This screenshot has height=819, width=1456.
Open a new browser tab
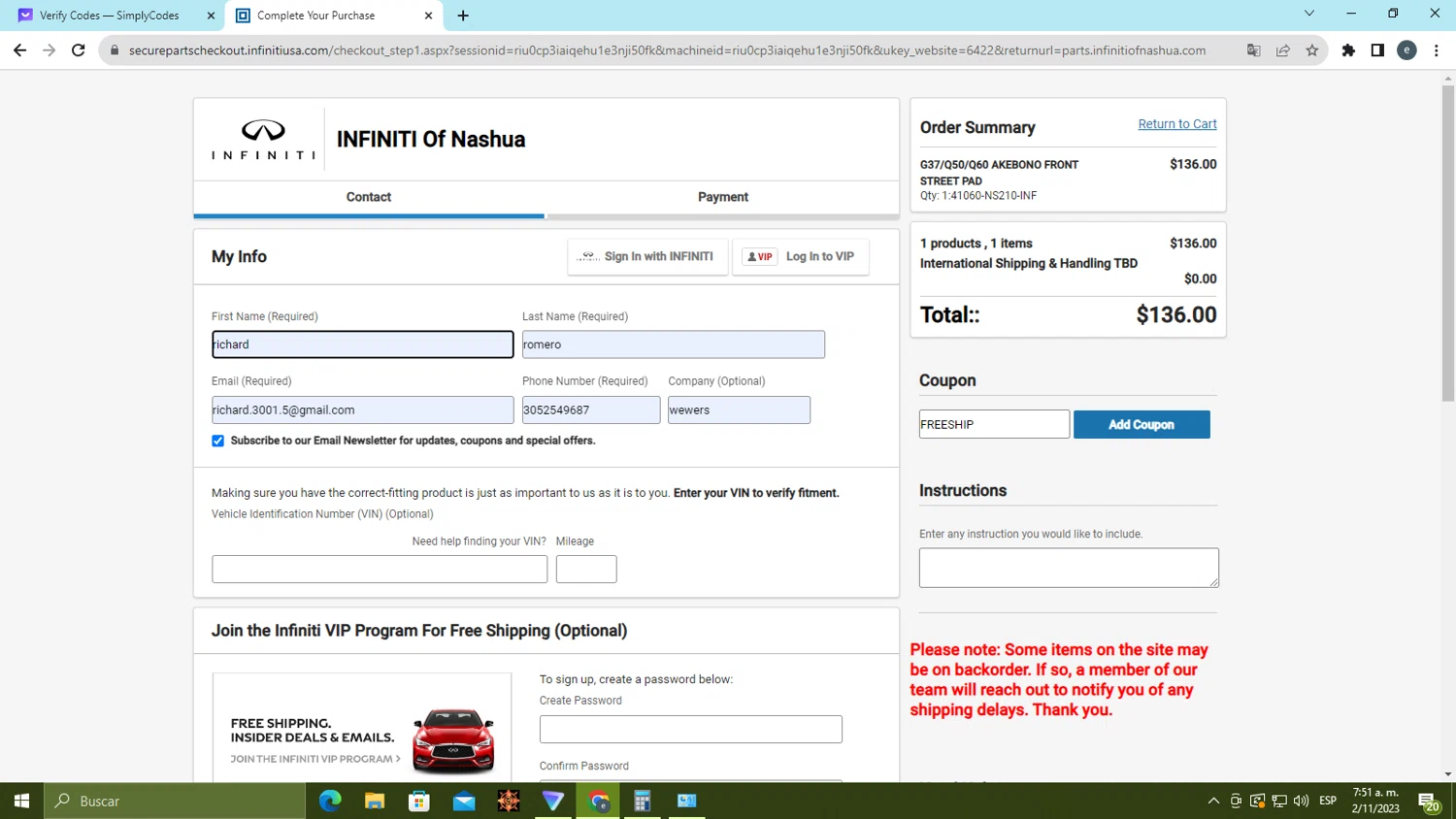[x=463, y=16]
